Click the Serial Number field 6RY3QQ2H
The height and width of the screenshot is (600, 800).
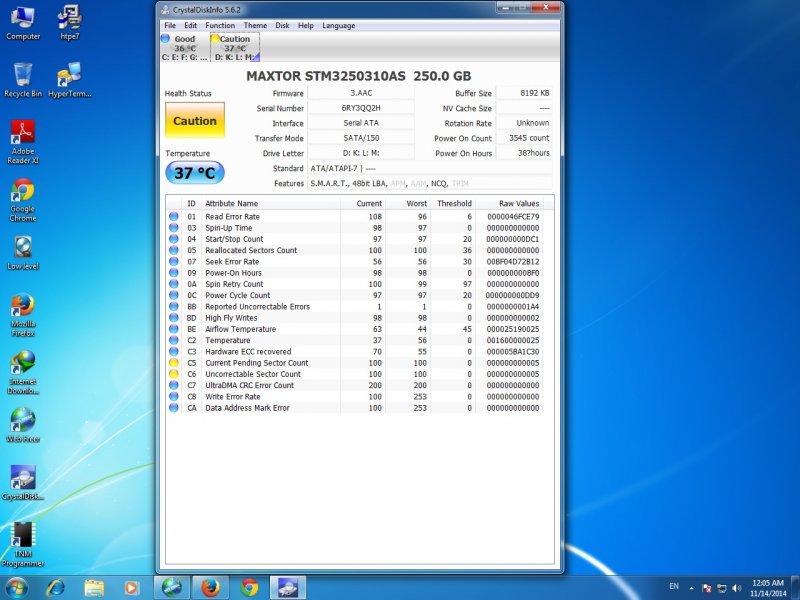361,108
